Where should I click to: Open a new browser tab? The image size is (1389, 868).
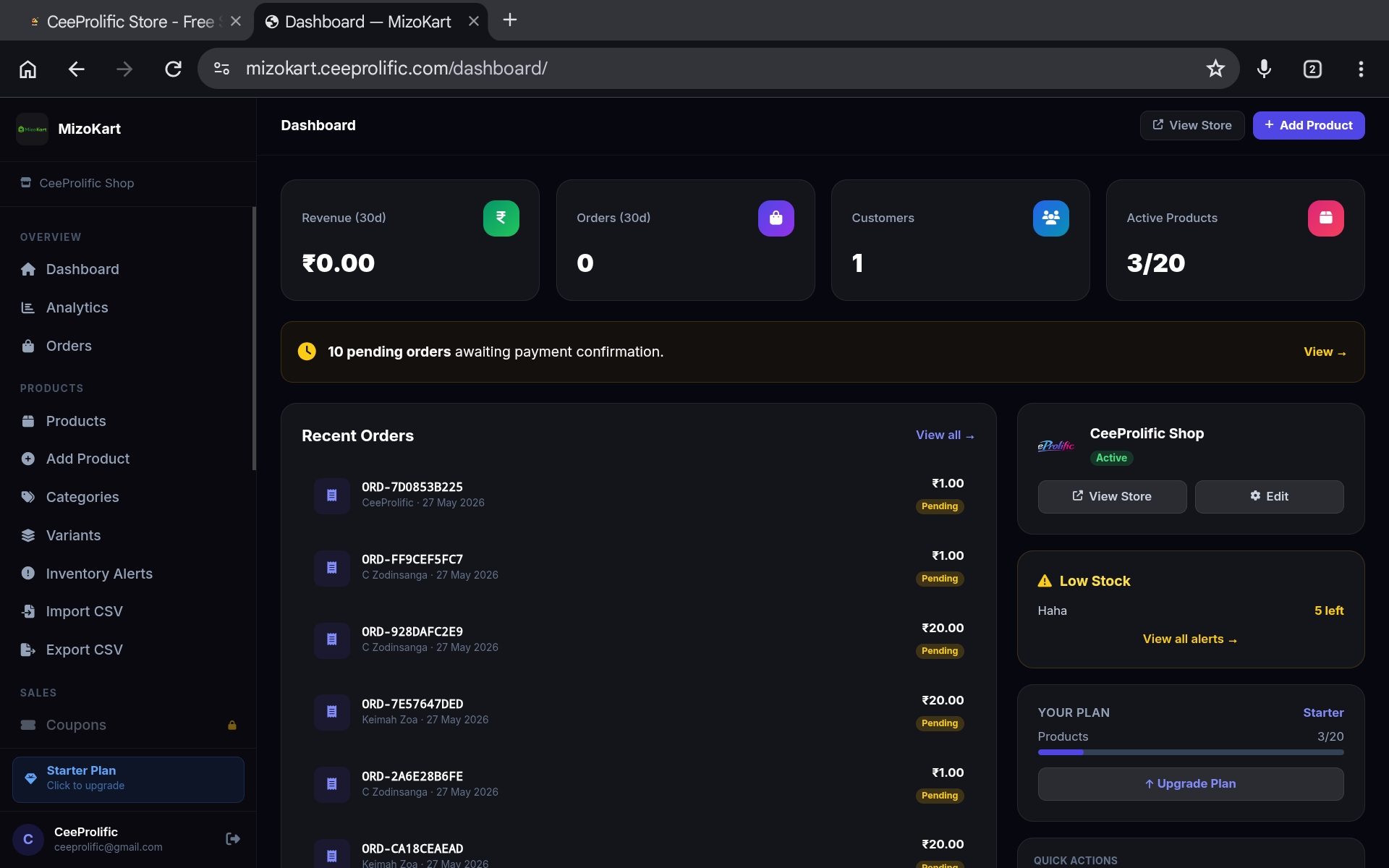(x=510, y=20)
